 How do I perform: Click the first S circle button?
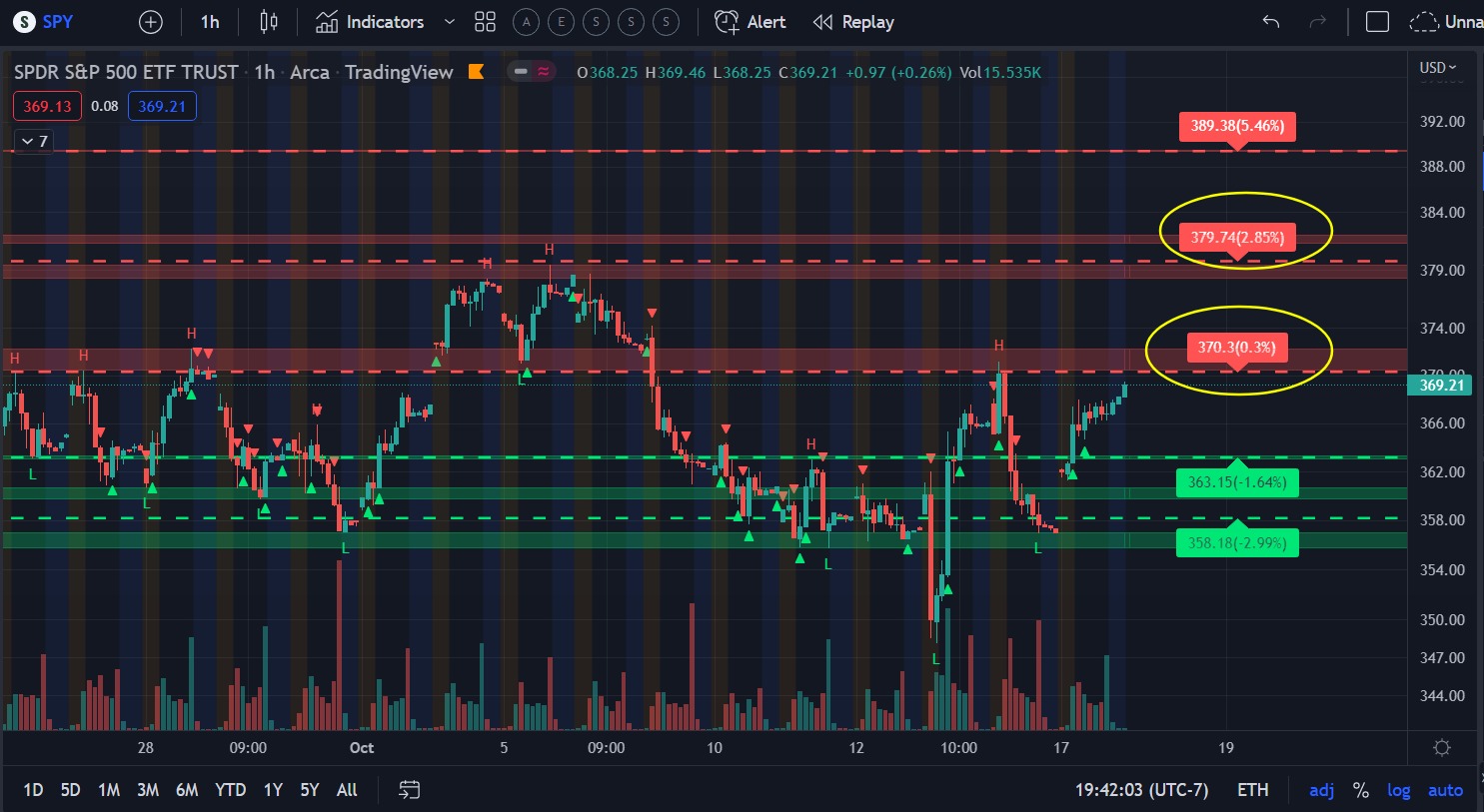point(596,22)
